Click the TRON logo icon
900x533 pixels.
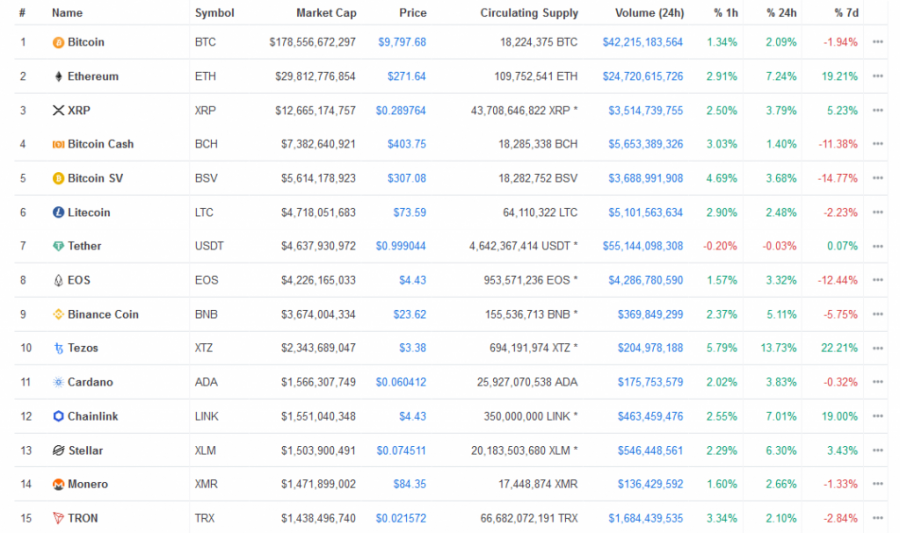(58, 518)
